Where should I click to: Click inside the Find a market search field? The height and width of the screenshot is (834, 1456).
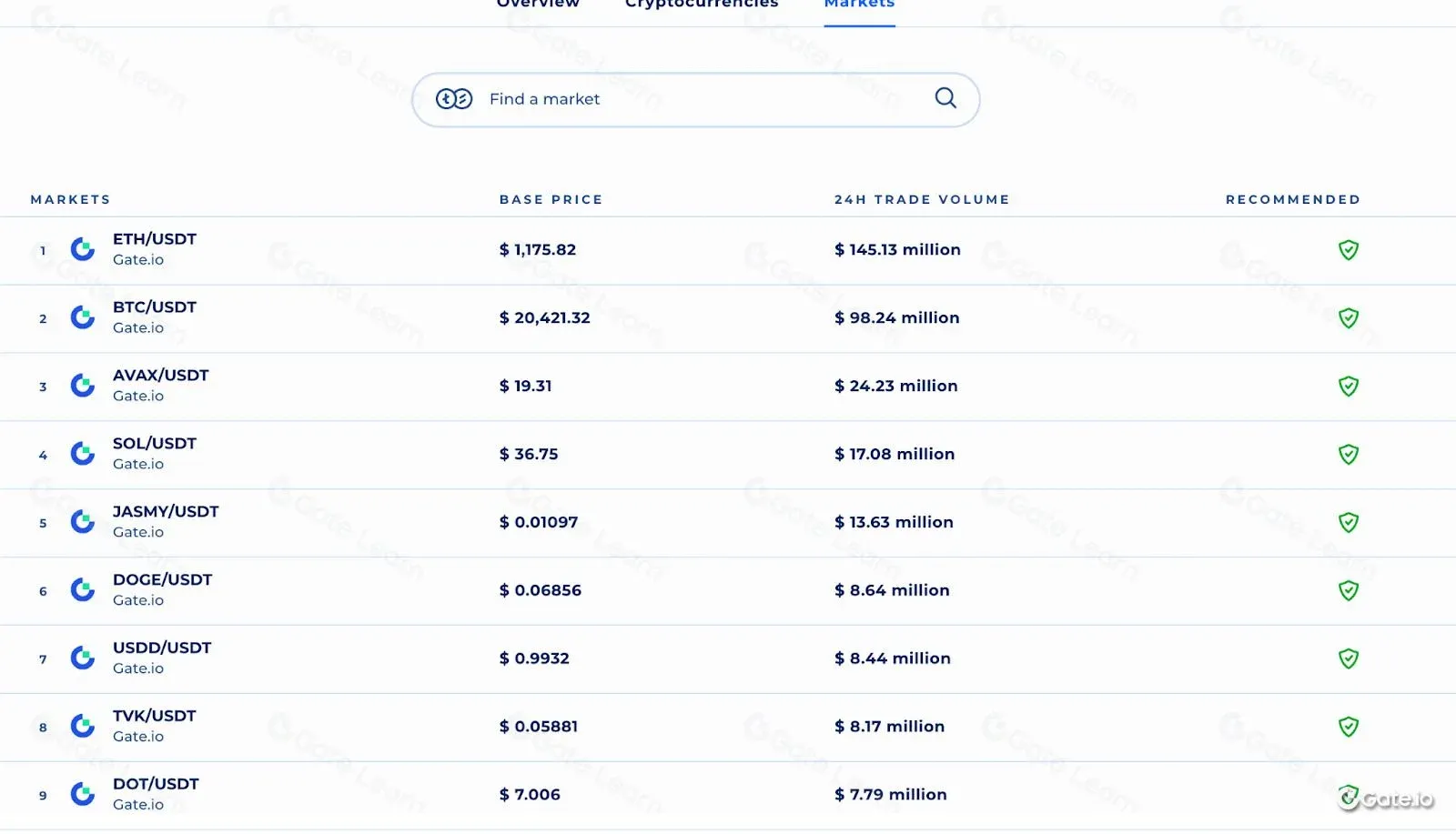[637, 99]
